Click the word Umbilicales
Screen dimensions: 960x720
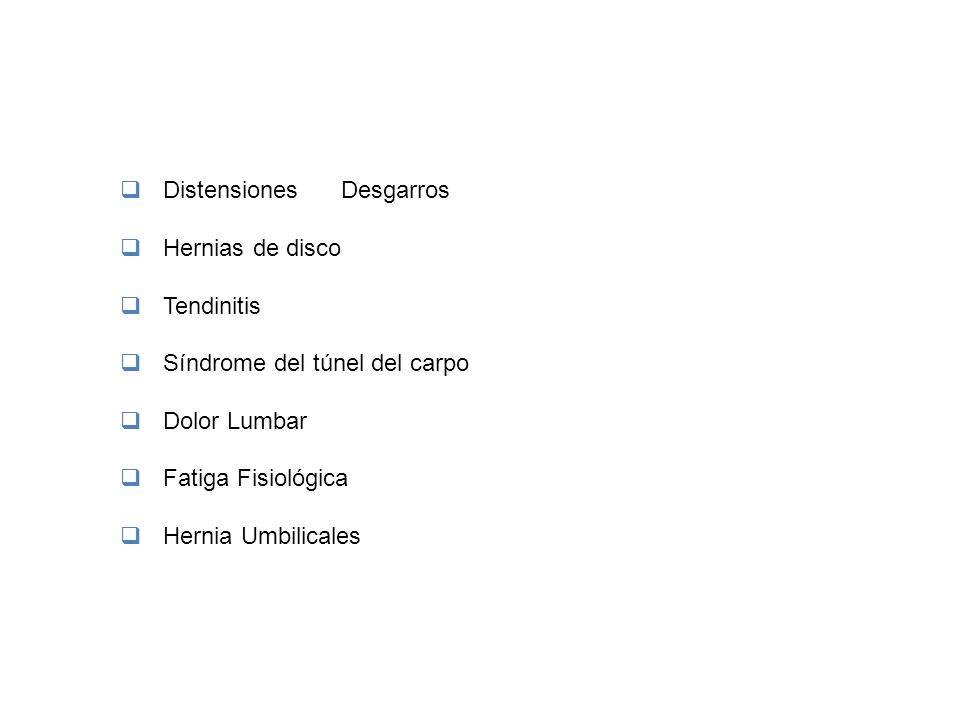click(301, 536)
